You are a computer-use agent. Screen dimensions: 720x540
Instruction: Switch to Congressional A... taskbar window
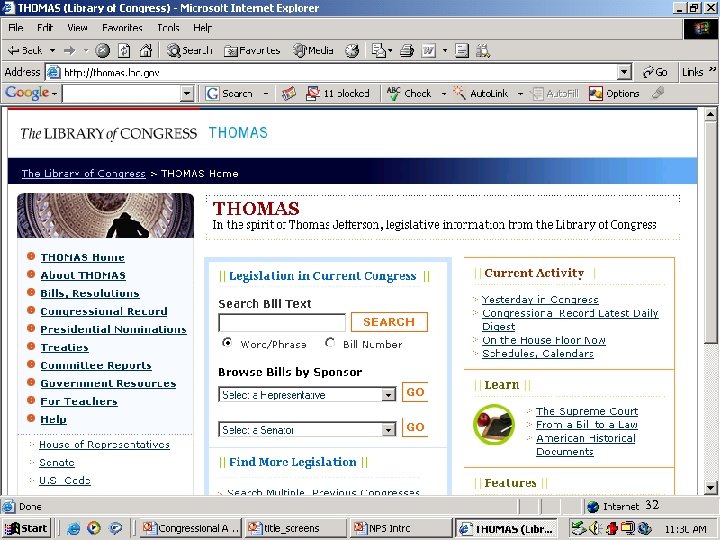tap(191, 529)
